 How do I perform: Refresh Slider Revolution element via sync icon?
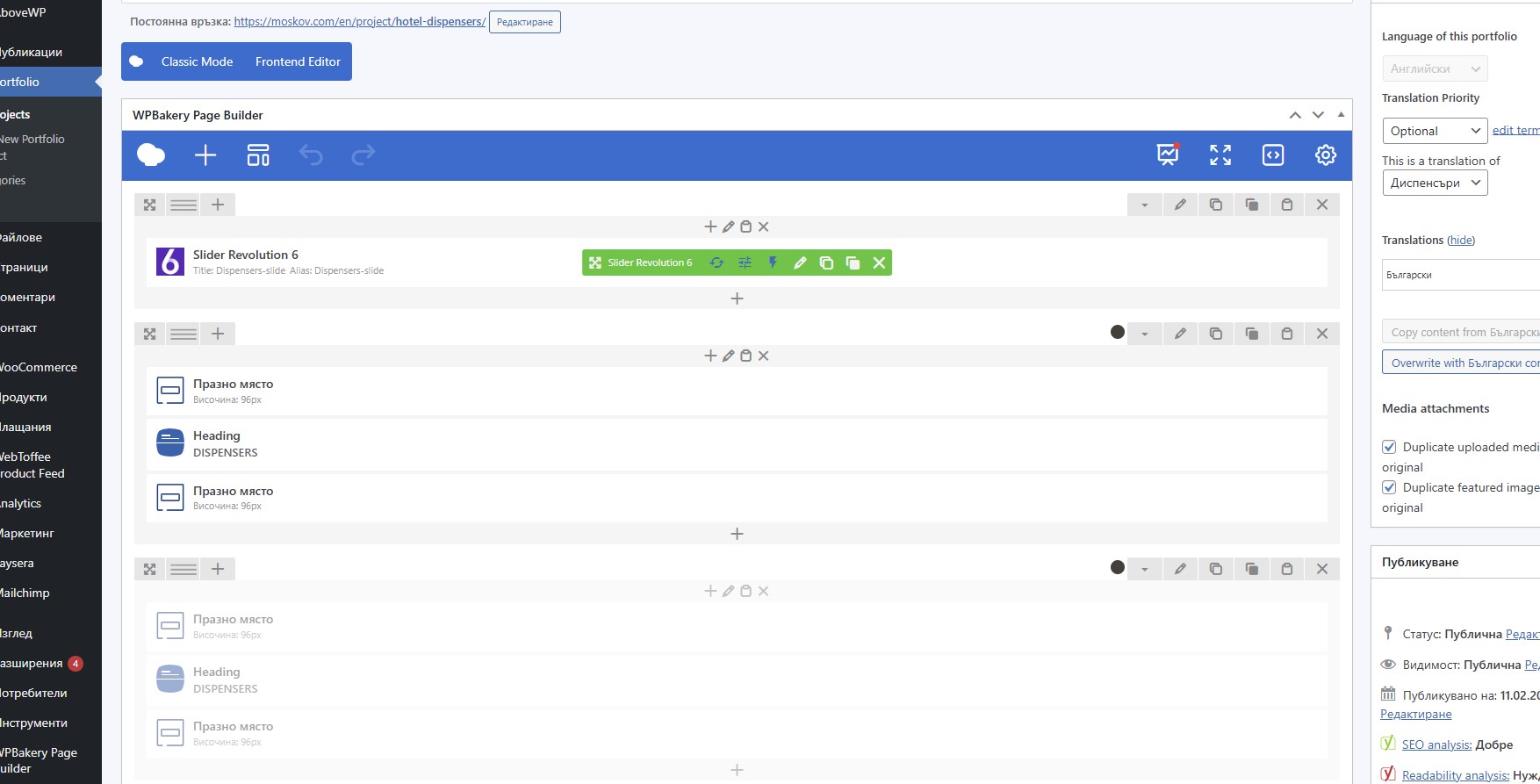(716, 263)
